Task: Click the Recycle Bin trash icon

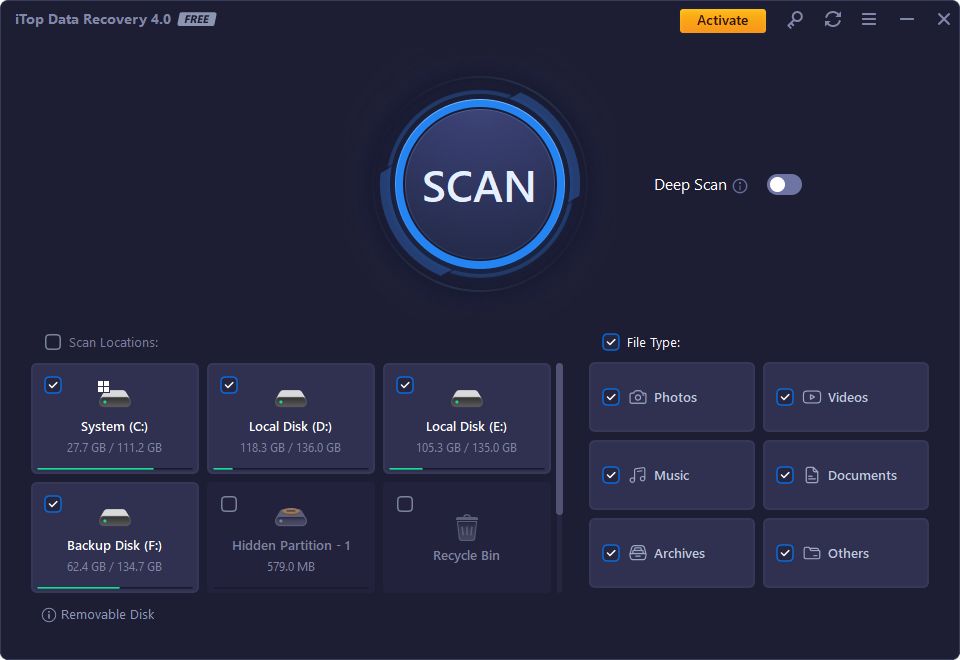Action: (466, 526)
